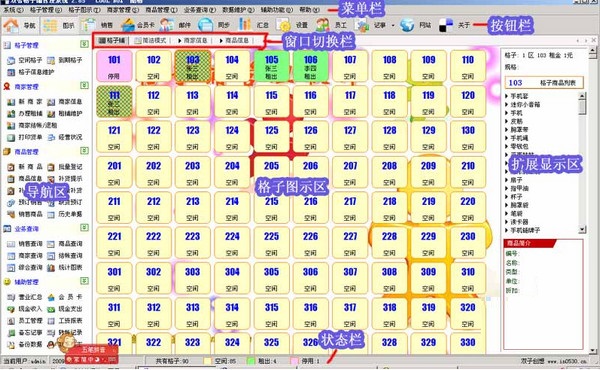Click the 图示 grid view toolbar icon
Viewport: 600px width, 370px height.
pos(50,25)
